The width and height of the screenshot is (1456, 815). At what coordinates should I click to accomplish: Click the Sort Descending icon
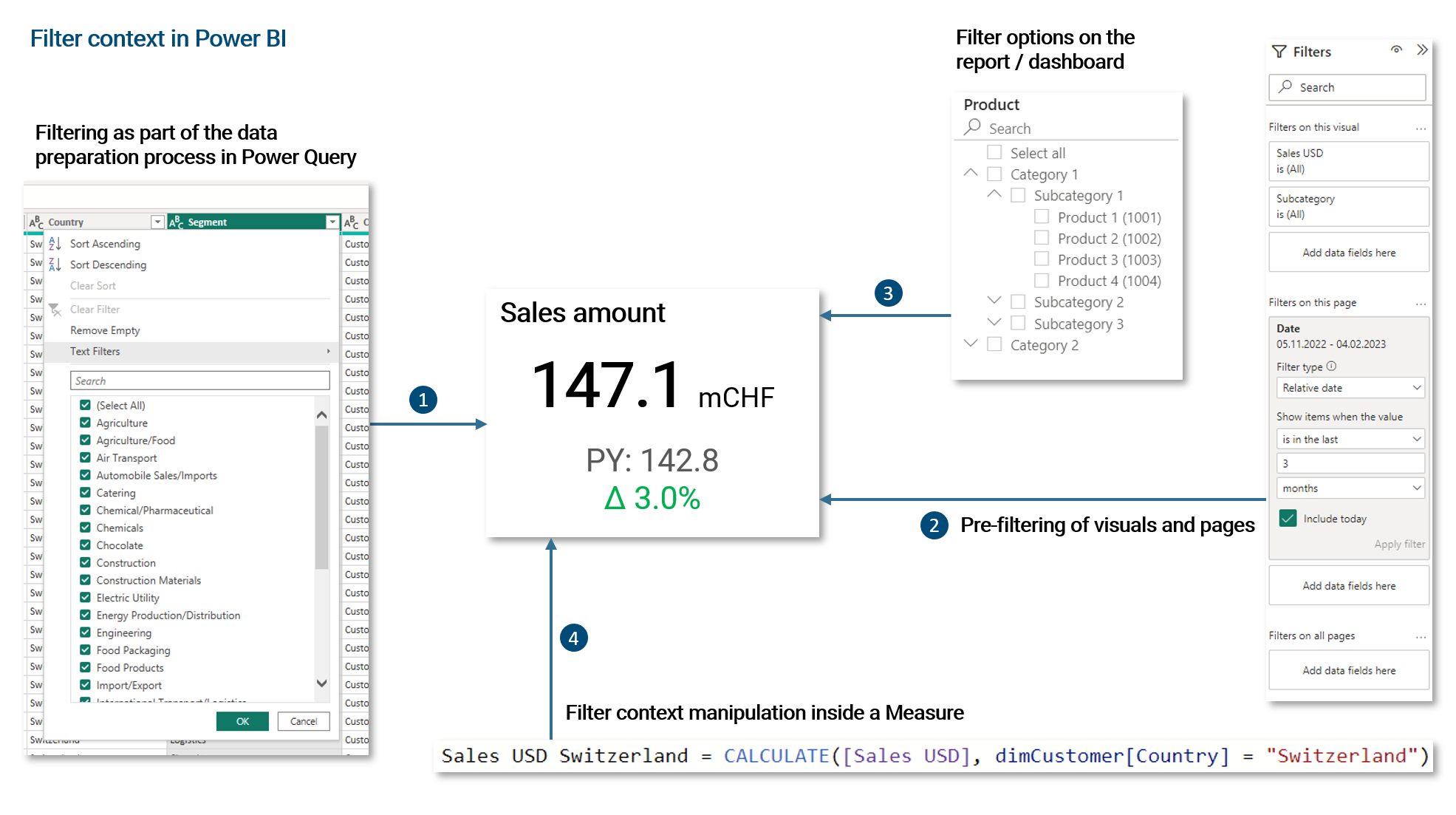coord(55,265)
